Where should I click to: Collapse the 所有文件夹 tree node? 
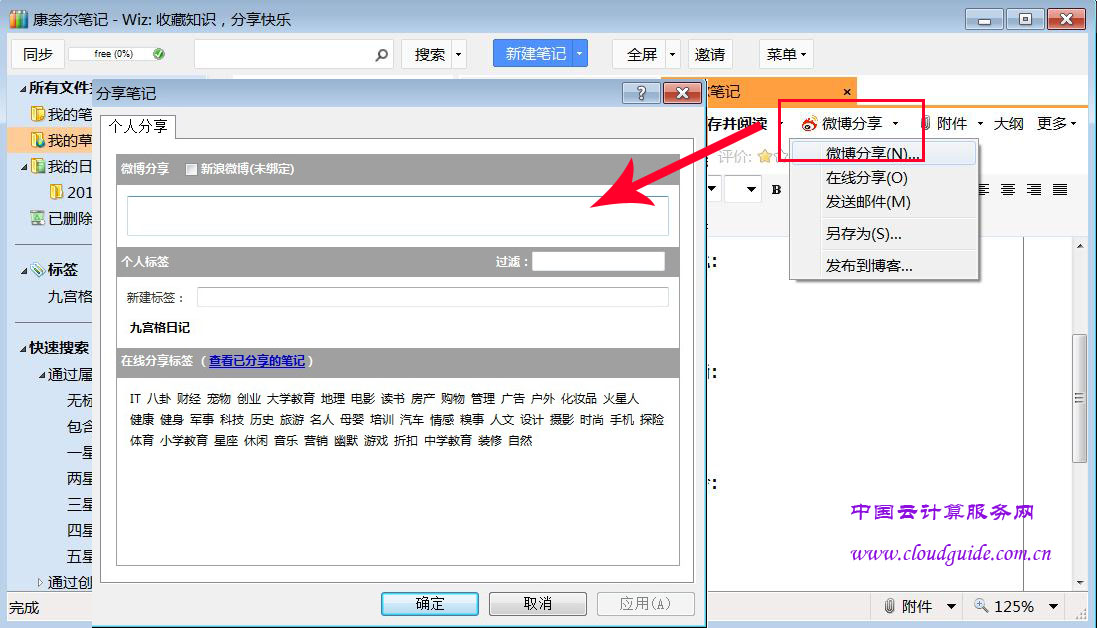[x=22, y=89]
